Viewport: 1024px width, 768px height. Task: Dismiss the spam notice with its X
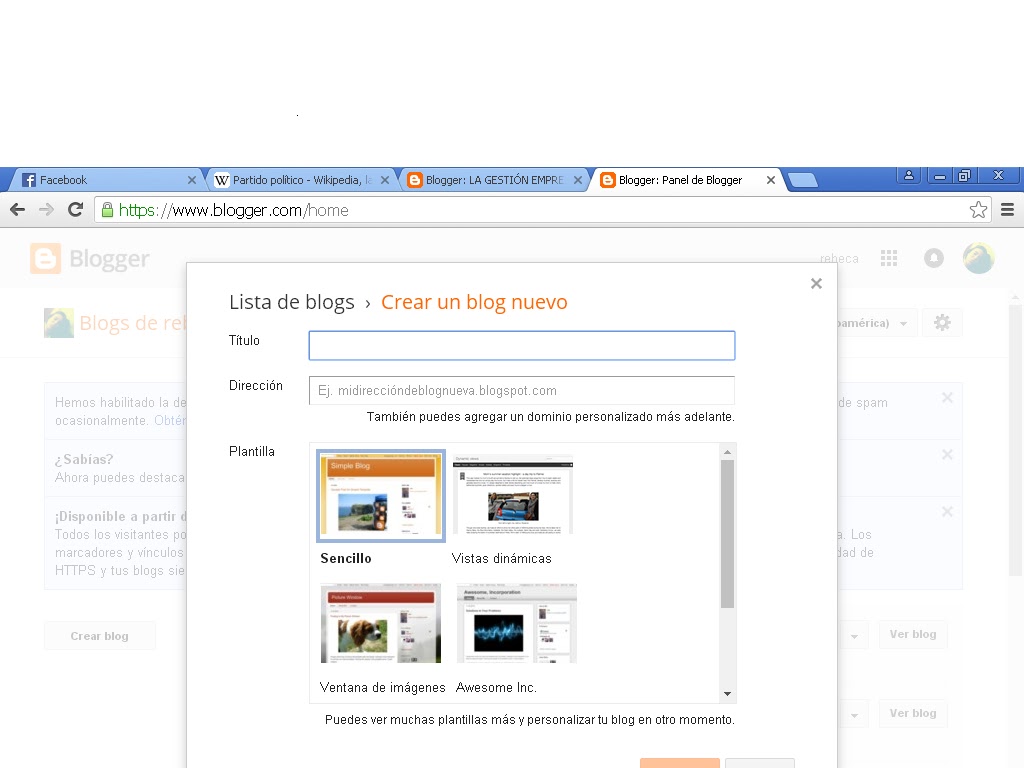[947, 398]
